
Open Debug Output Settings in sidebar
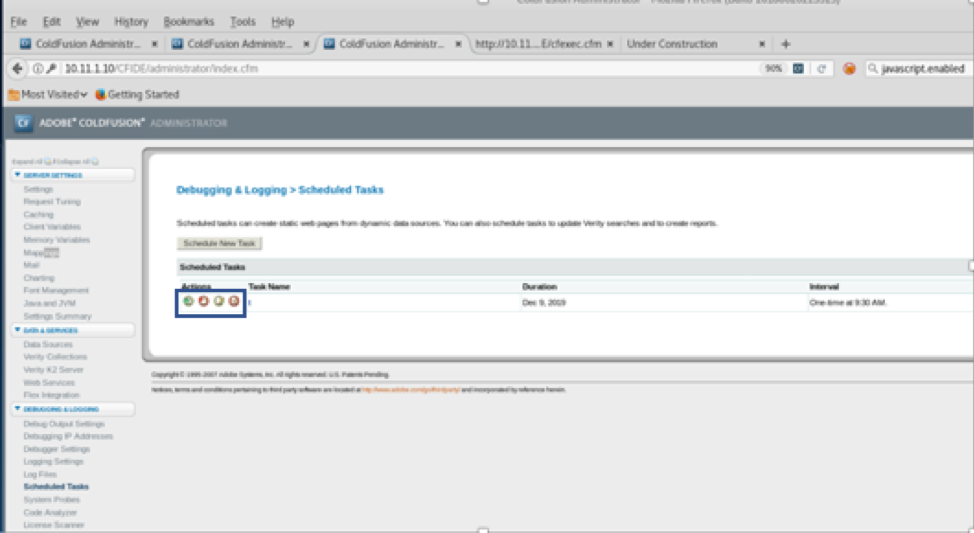64,424
